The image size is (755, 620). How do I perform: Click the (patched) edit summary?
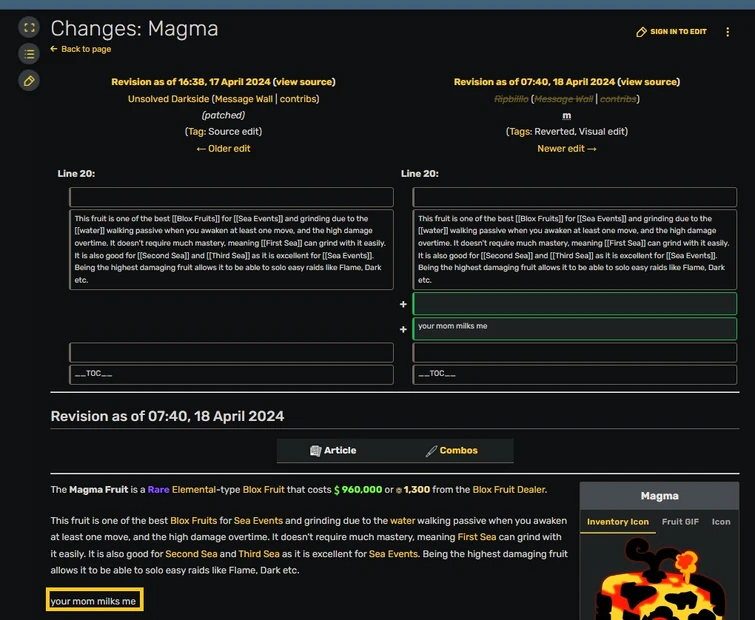(223, 116)
